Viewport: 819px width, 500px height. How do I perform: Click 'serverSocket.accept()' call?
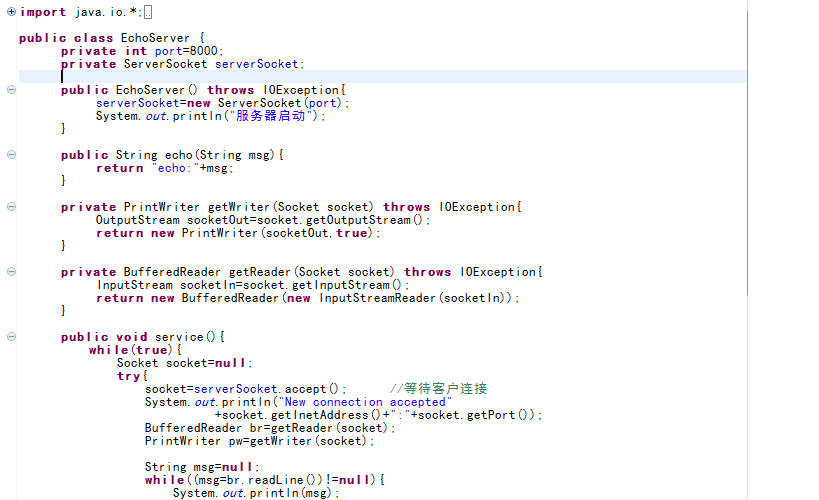point(267,389)
